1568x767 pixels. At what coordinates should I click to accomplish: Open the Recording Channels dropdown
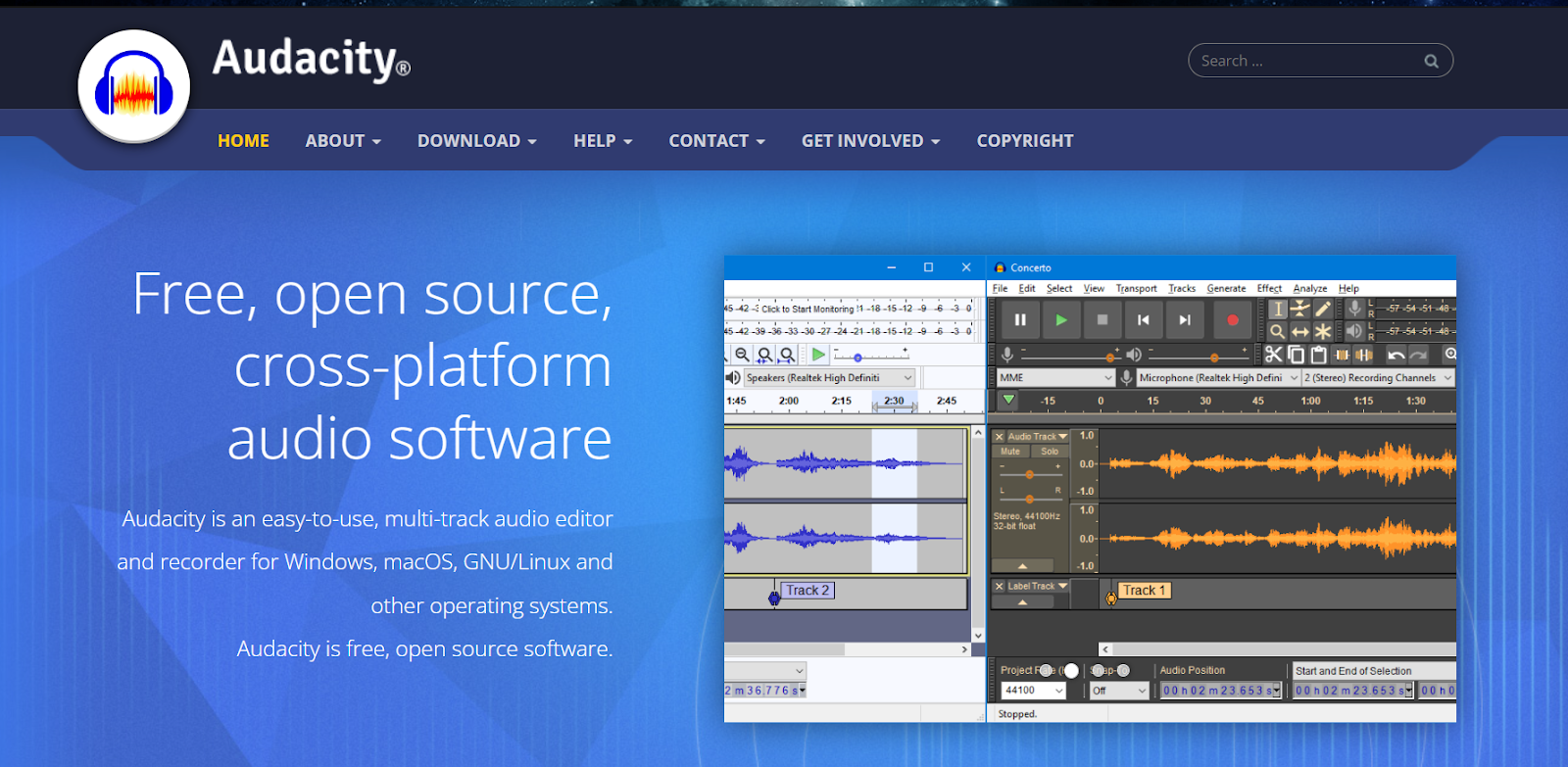pos(1378,377)
